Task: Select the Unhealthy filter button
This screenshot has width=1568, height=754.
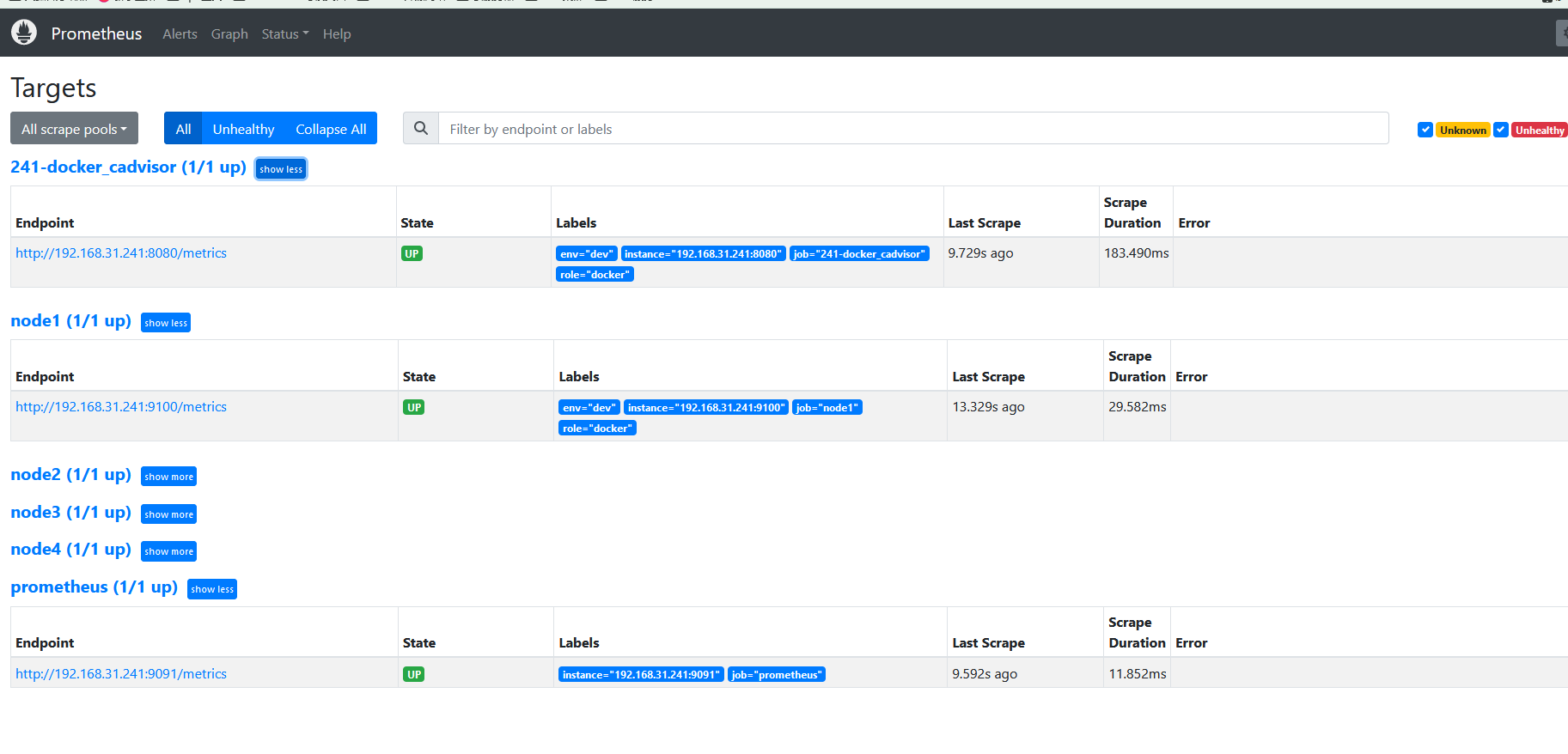Action: click(x=244, y=129)
